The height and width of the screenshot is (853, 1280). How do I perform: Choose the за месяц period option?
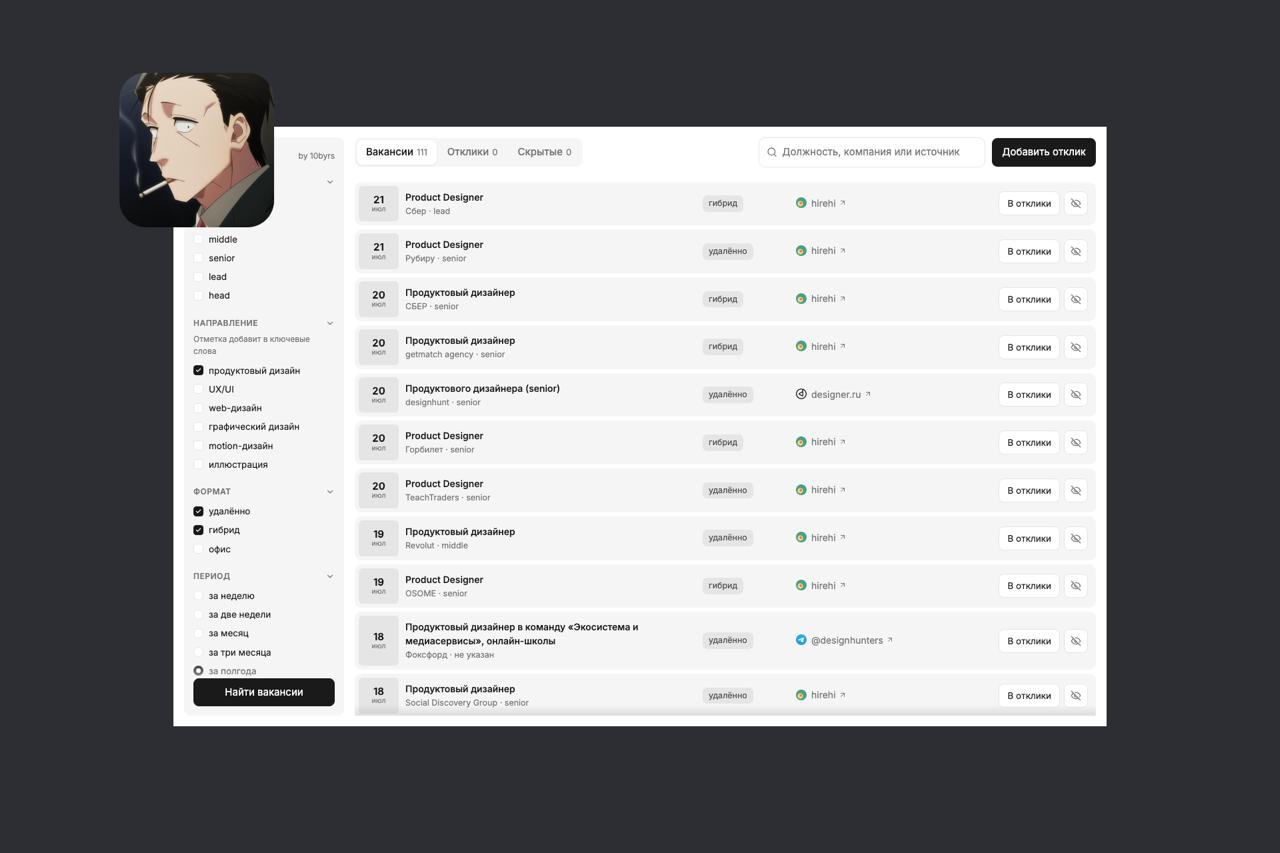click(198, 633)
